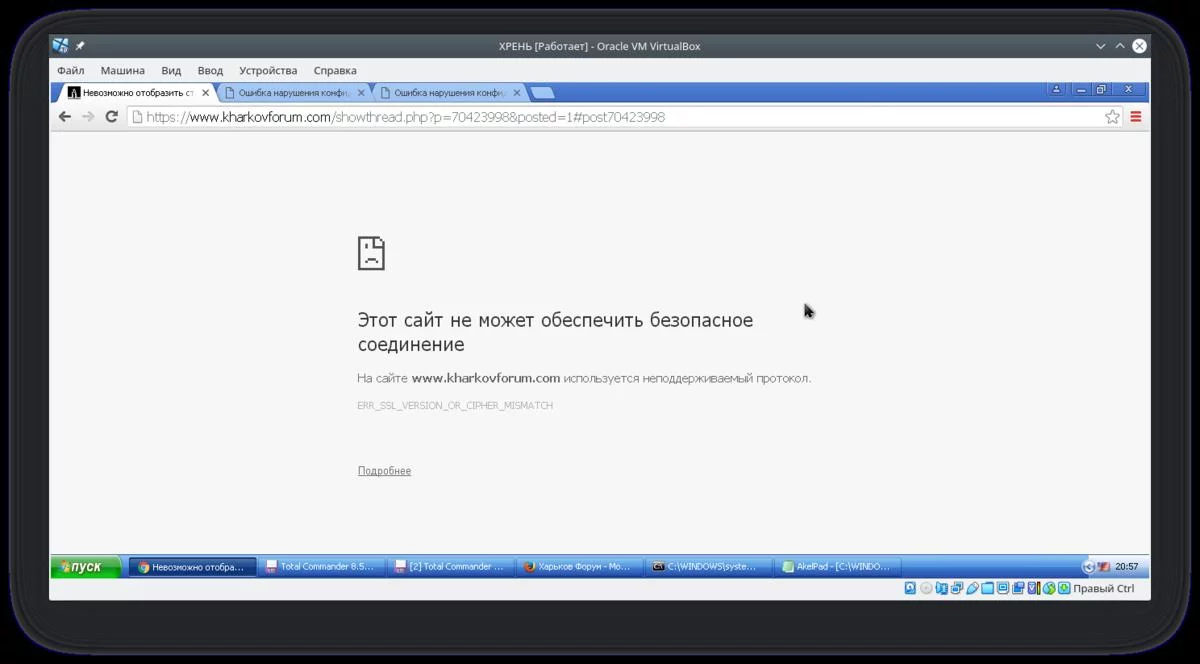Open the Машина menu
The image size is (1200, 664).
(122, 71)
